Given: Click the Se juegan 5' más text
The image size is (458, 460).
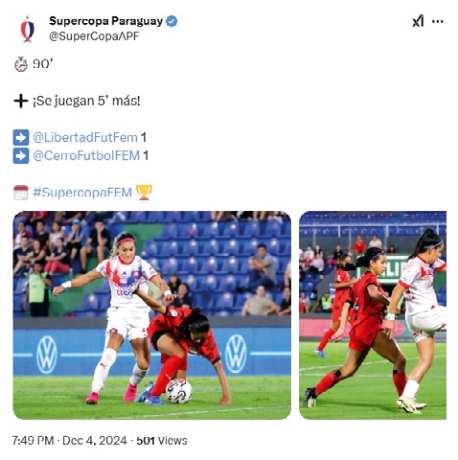Looking at the screenshot, I should [86, 101].
